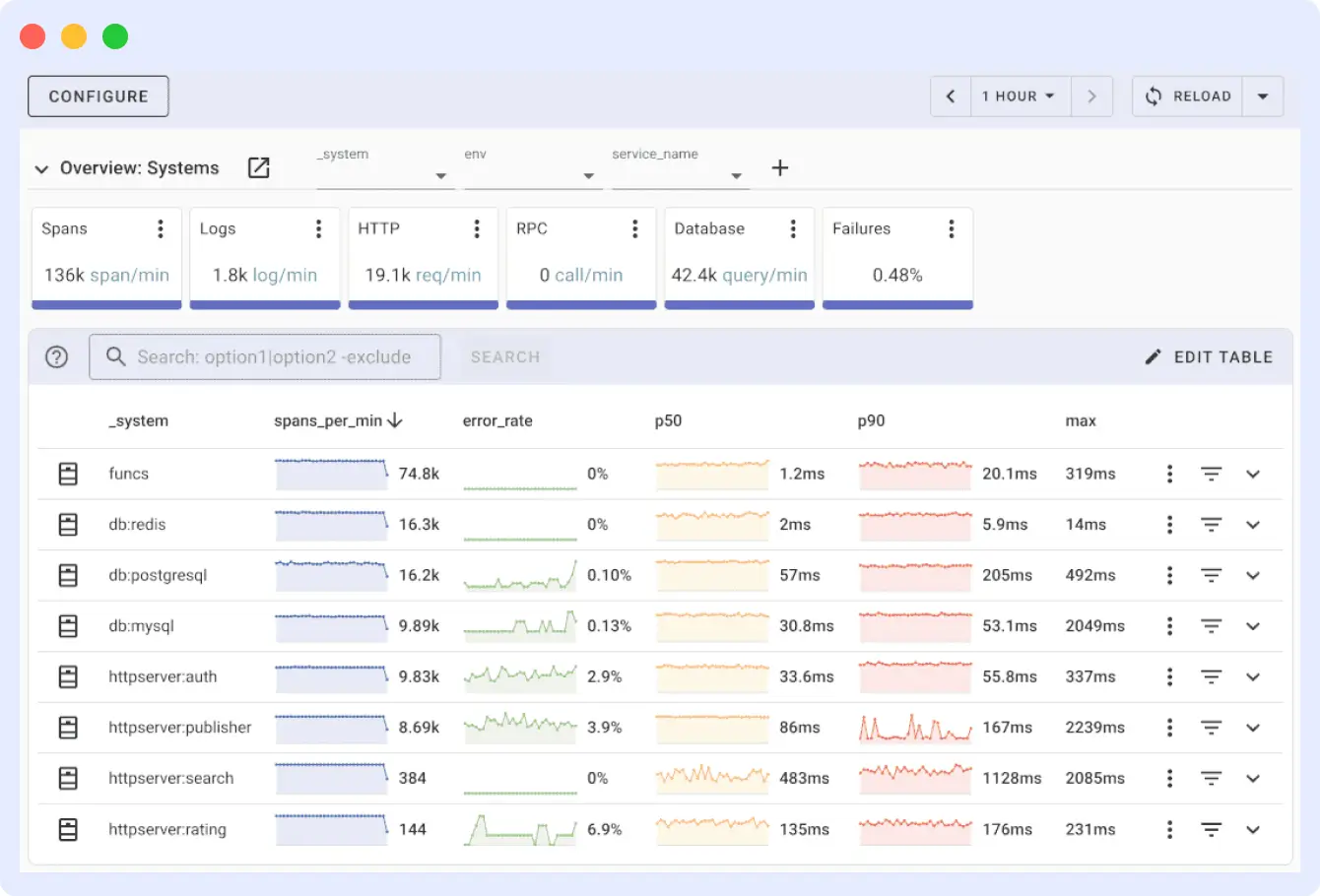
Task: Expand the funcs row details
Action: click(1253, 474)
